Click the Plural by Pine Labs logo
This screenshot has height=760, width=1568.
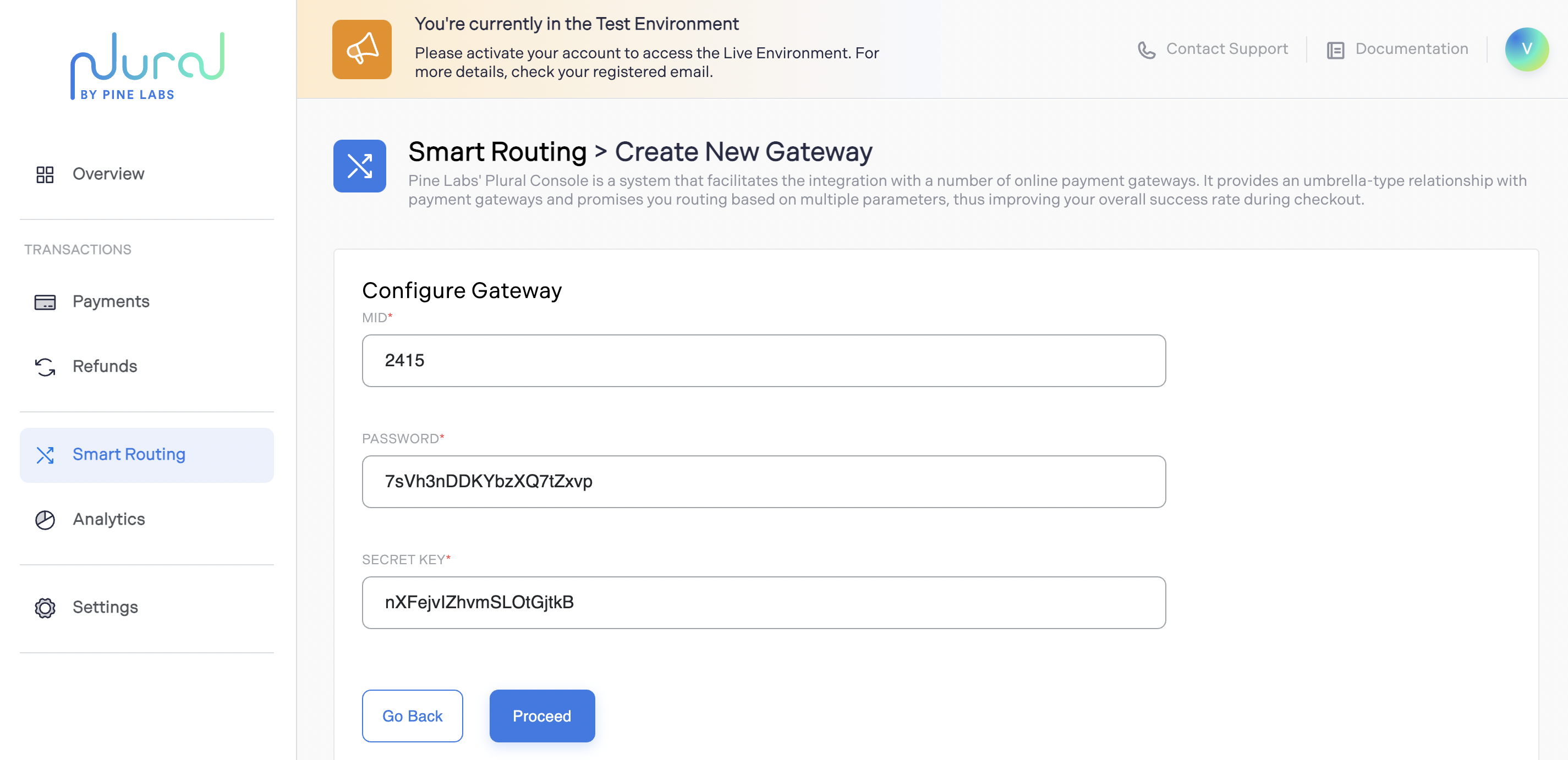click(147, 66)
